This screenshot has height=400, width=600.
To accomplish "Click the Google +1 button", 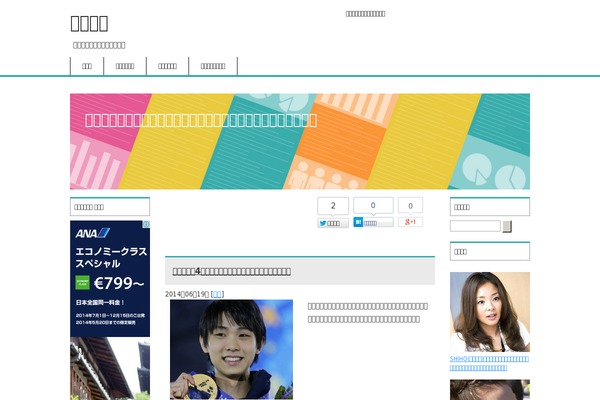I will (410, 222).
